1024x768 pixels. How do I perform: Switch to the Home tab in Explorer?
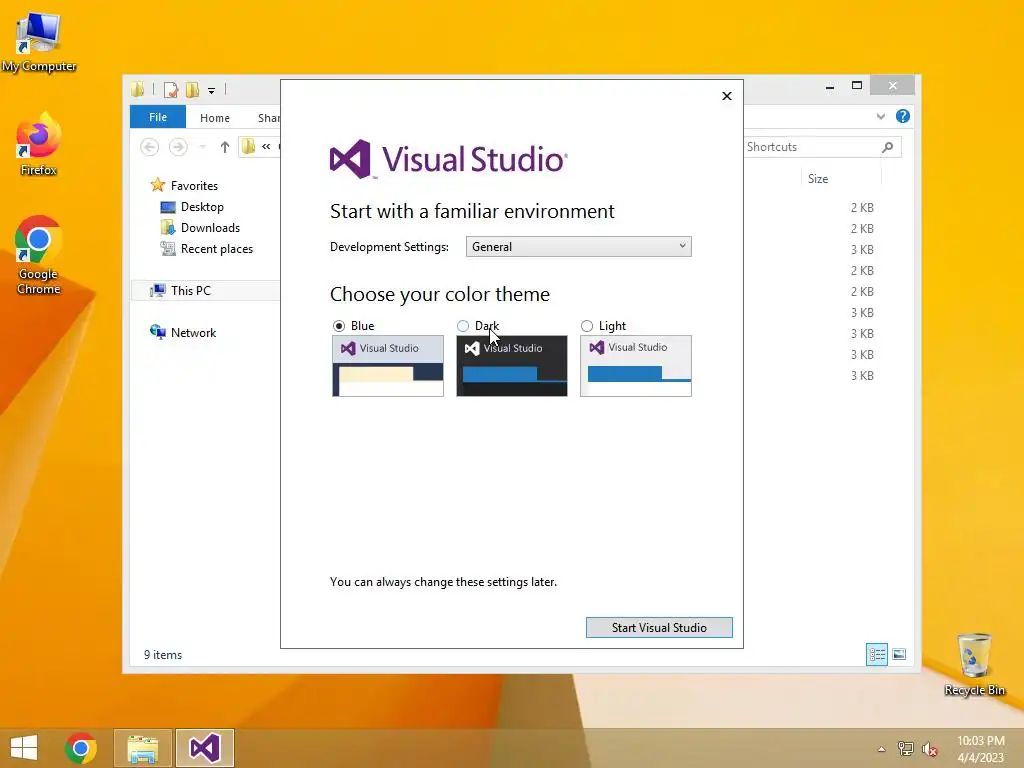215,118
